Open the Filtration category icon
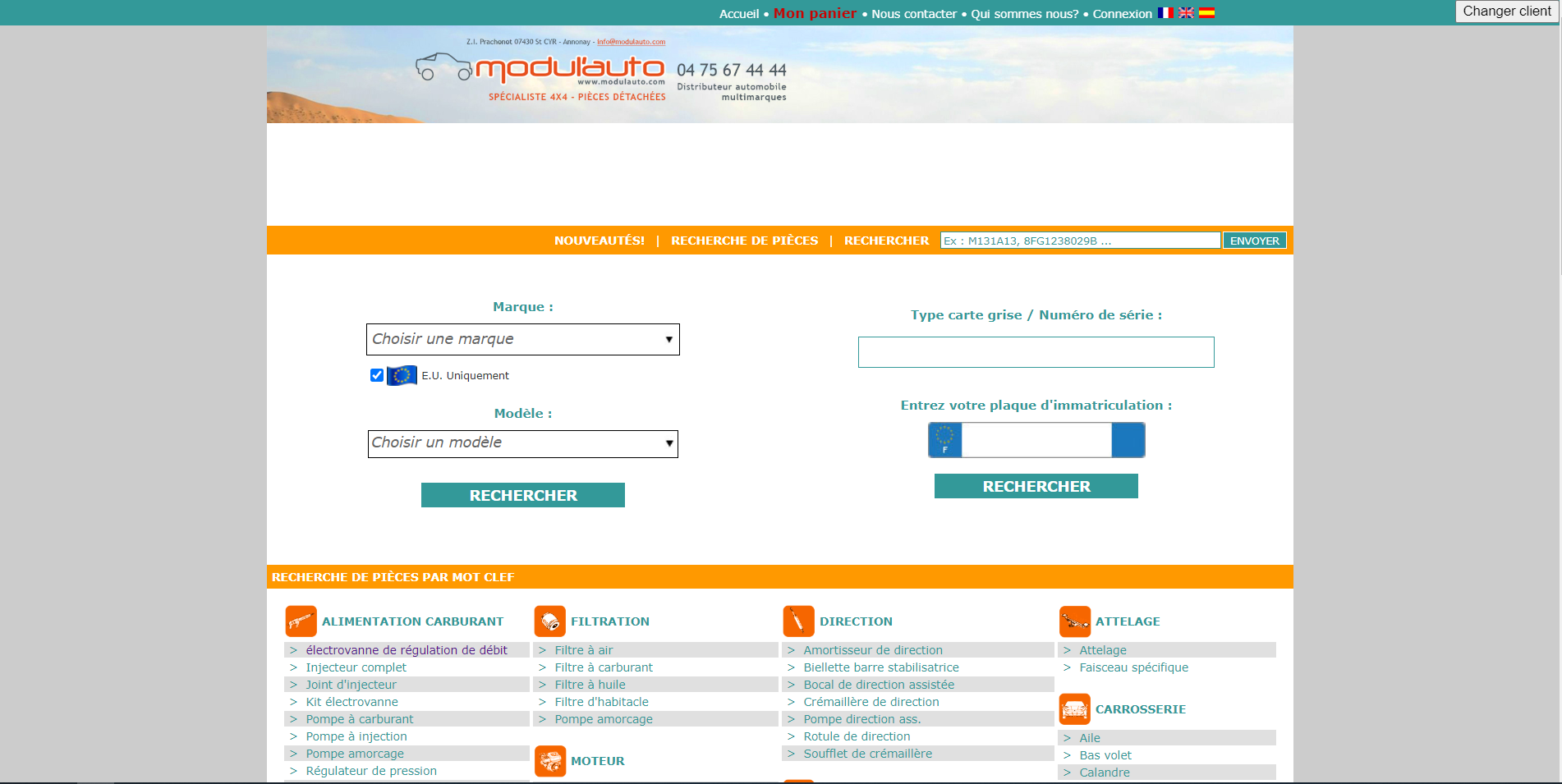The height and width of the screenshot is (784, 1562). point(549,621)
